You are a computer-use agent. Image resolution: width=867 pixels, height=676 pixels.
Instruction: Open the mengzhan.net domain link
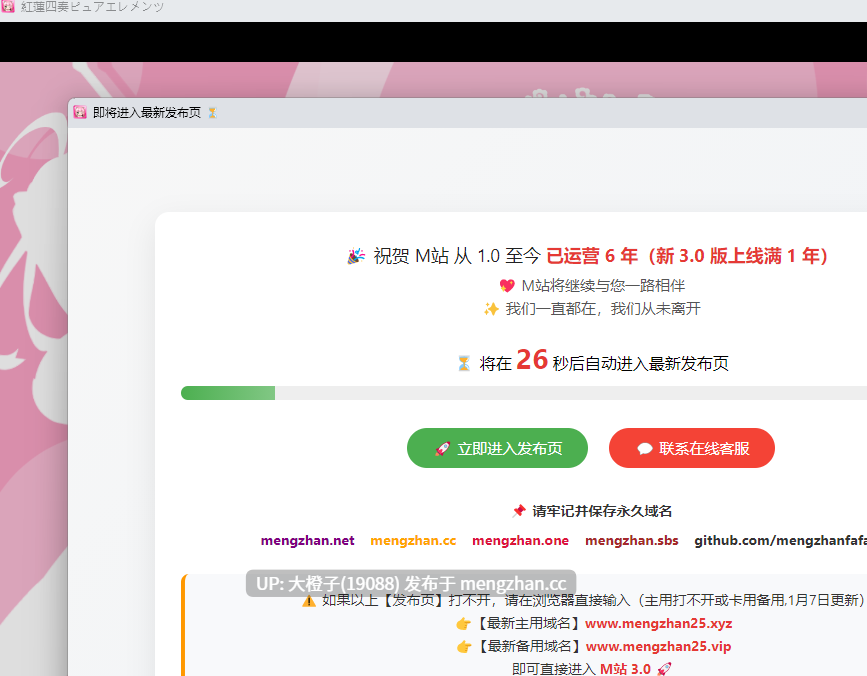[307, 541]
